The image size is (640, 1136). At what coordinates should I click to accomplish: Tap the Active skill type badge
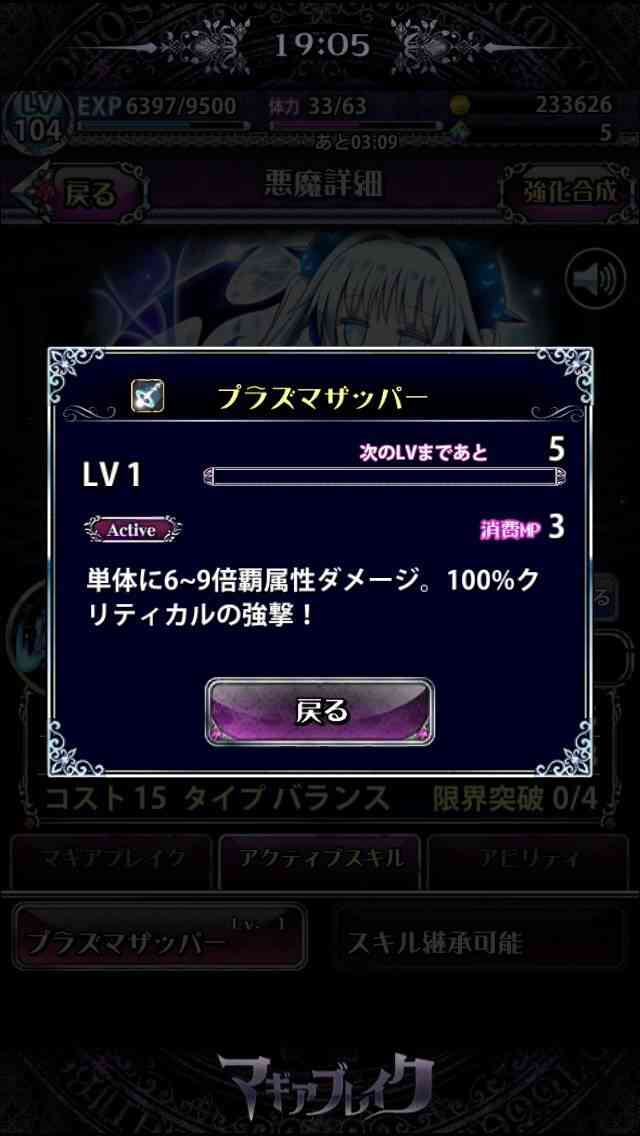click(132, 530)
